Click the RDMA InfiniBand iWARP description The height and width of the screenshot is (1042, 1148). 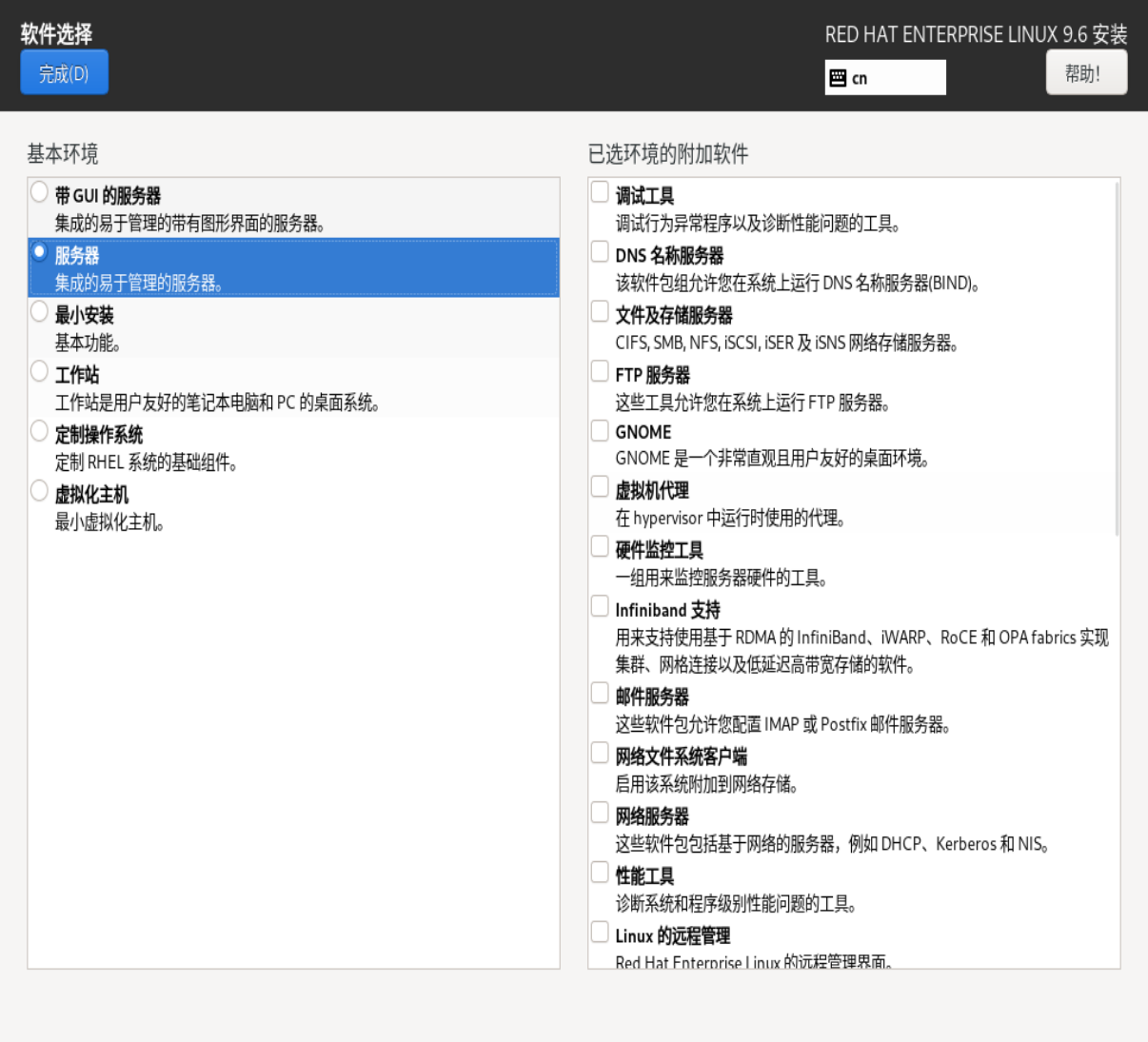click(861, 651)
